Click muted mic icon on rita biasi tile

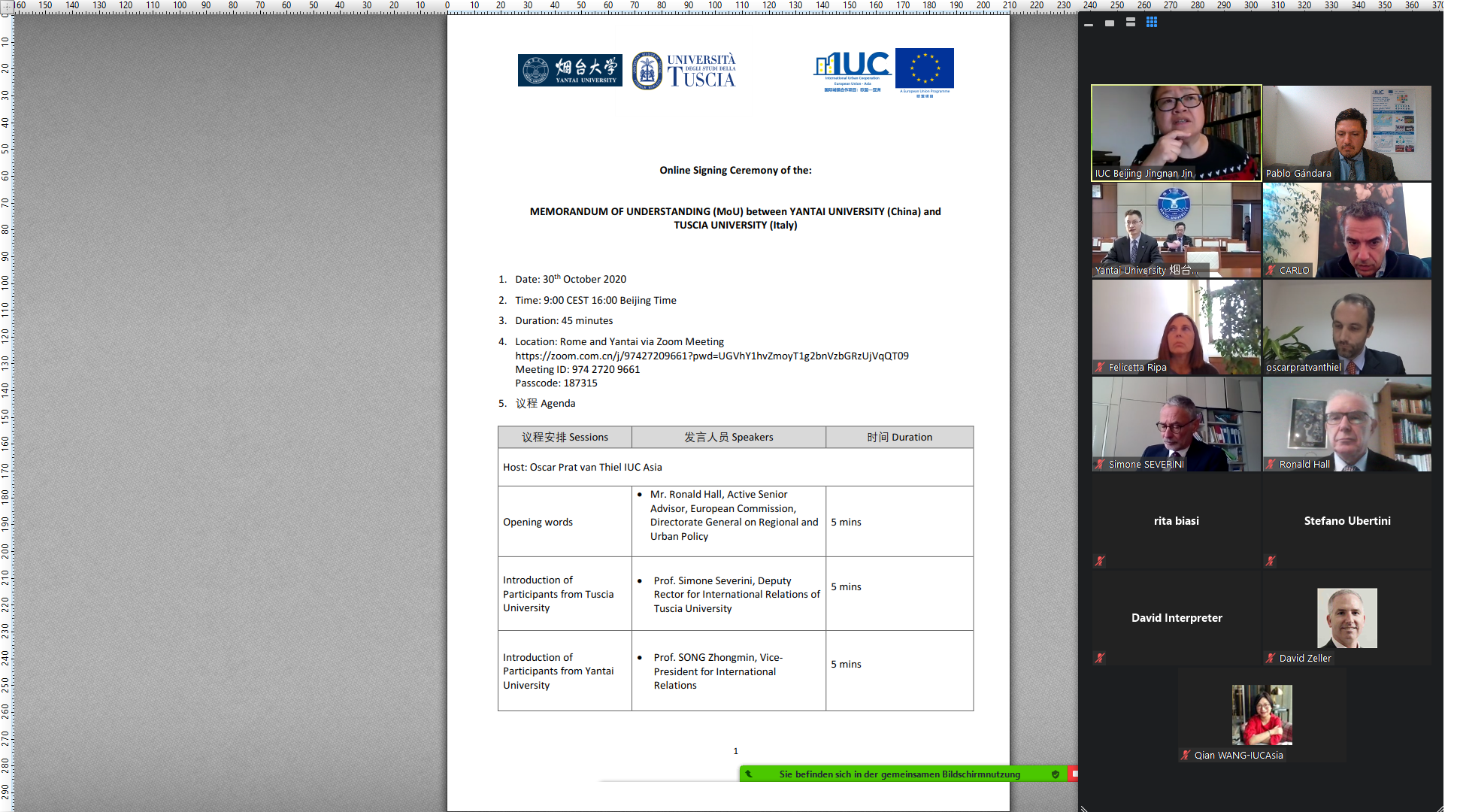click(1099, 561)
